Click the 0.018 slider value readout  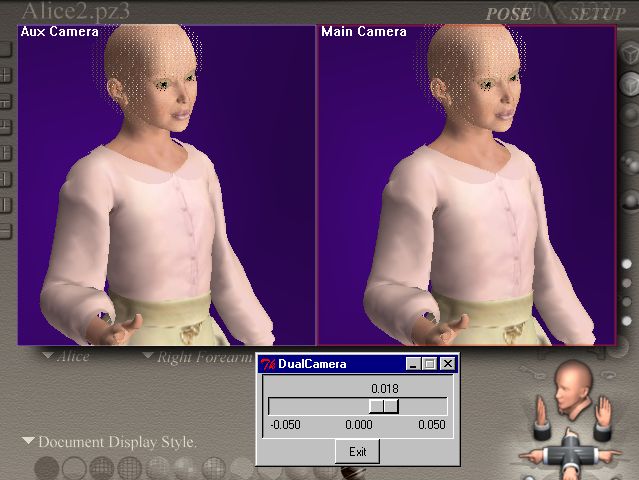(385, 389)
